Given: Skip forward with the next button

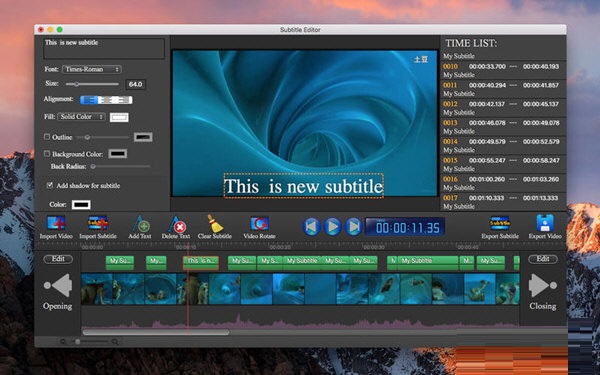Looking at the screenshot, I should (x=354, y=227).
